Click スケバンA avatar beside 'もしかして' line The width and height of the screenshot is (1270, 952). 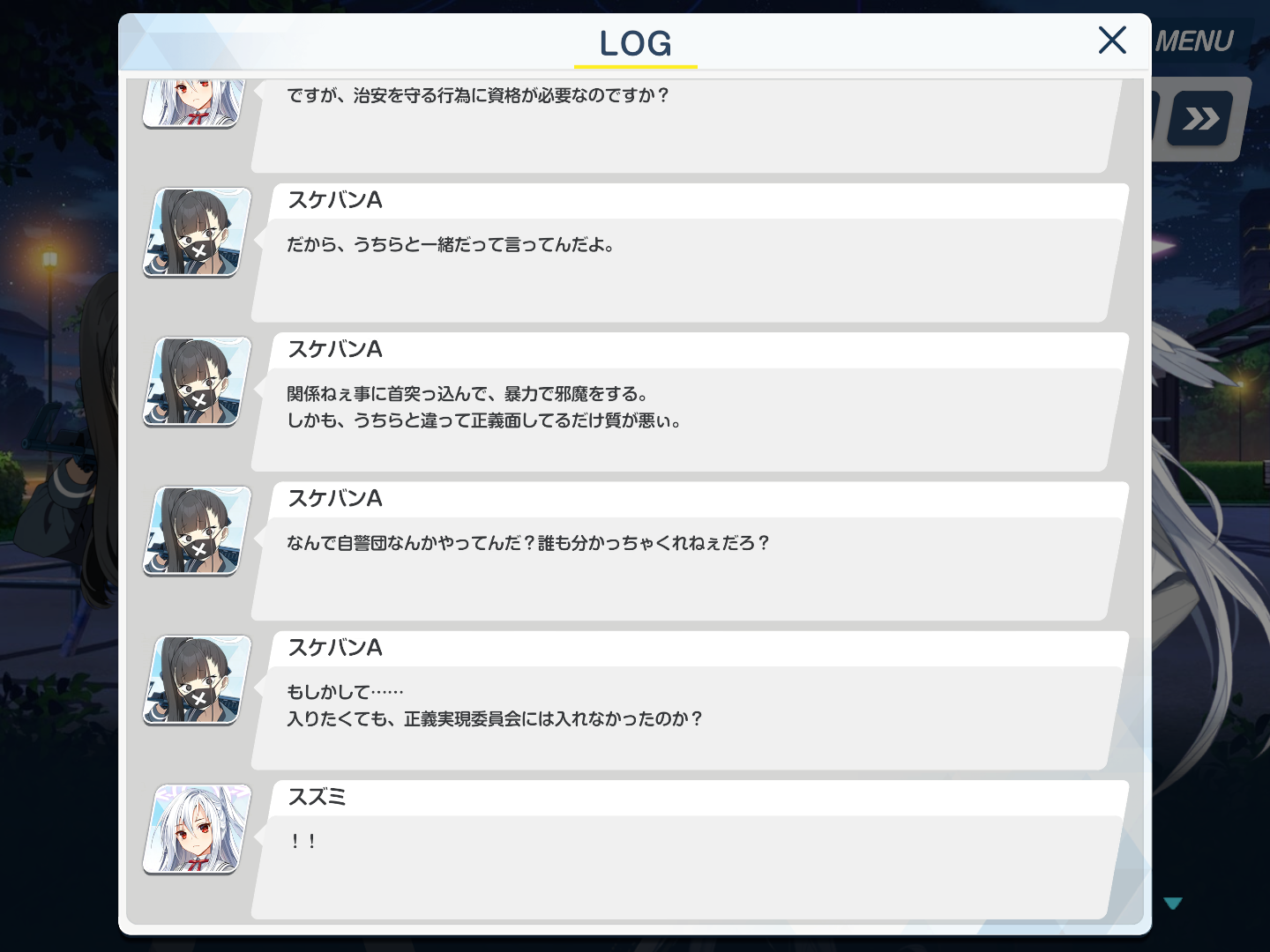tap(198, 680)
